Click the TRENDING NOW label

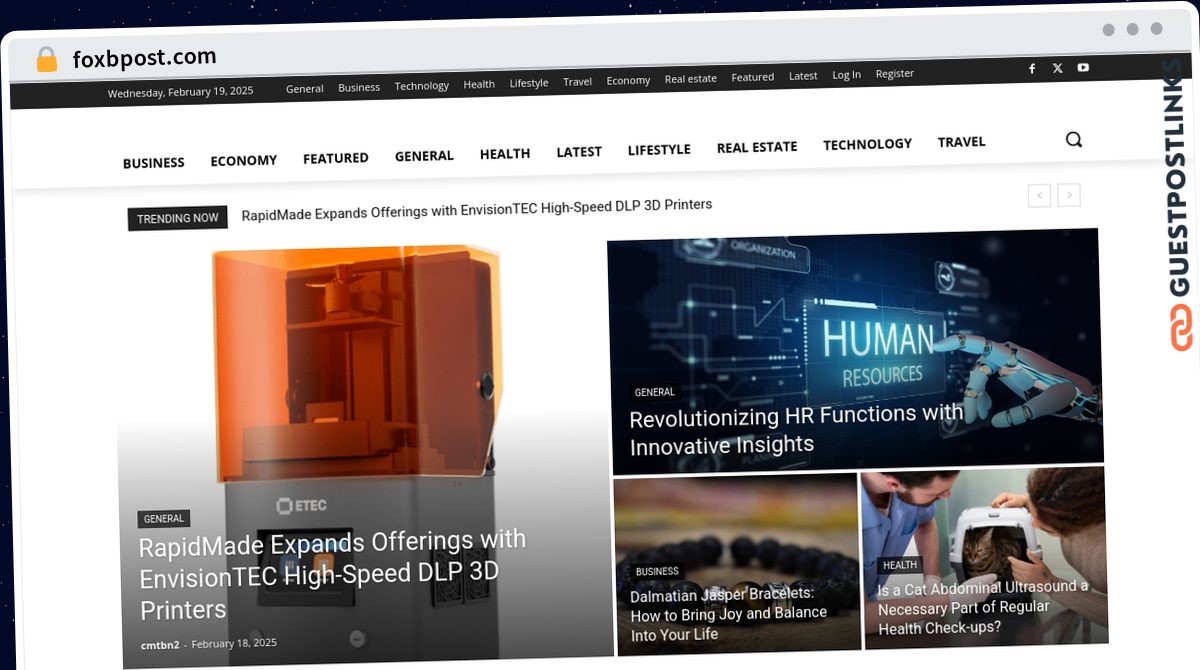[178, 218]
